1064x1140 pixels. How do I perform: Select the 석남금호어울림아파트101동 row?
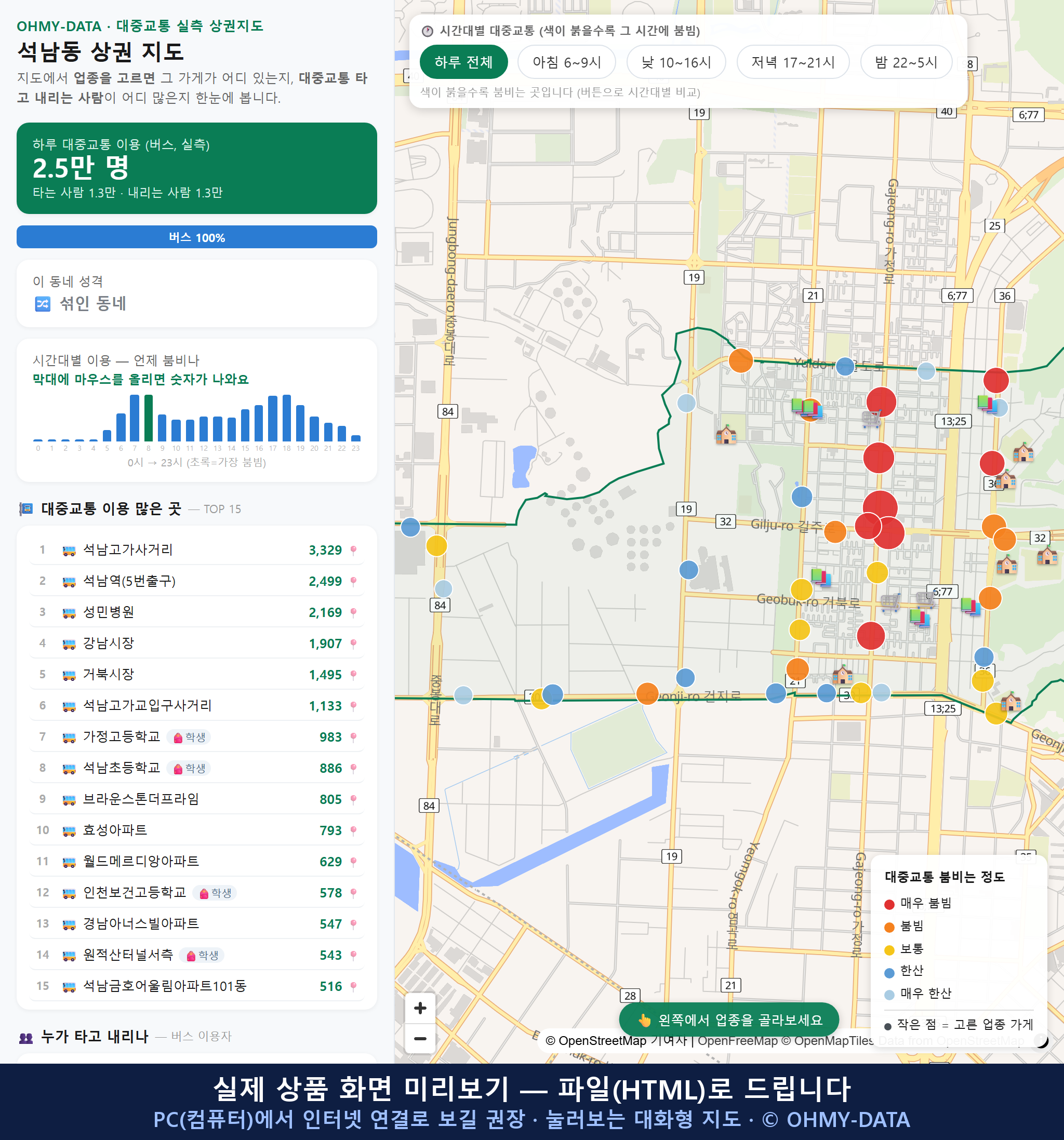[197, 985]
